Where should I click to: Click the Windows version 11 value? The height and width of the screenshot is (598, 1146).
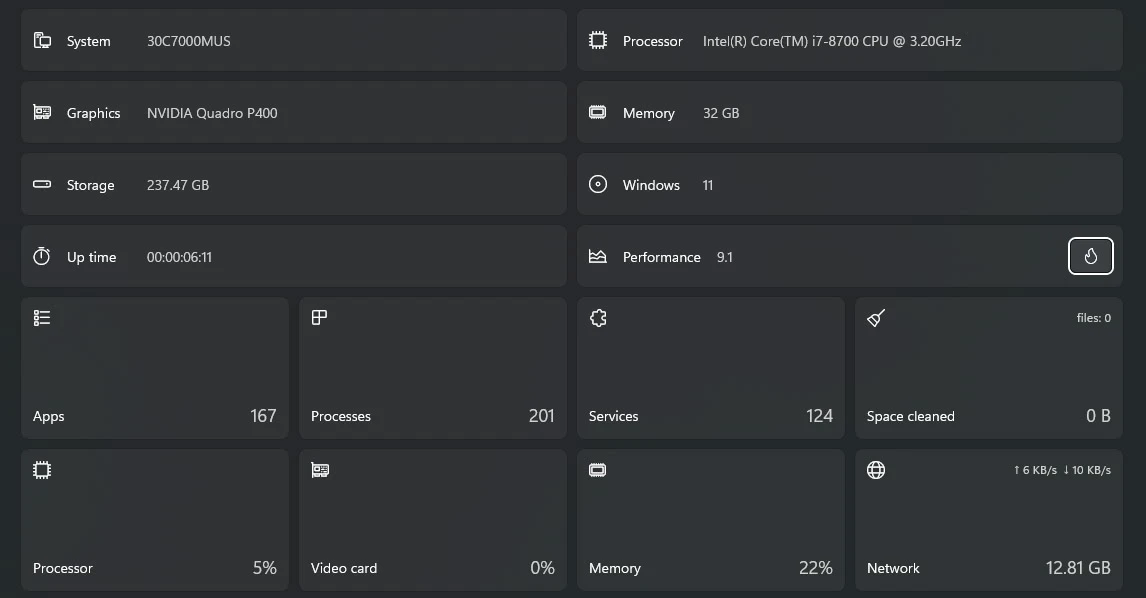(x=707, y=185)
